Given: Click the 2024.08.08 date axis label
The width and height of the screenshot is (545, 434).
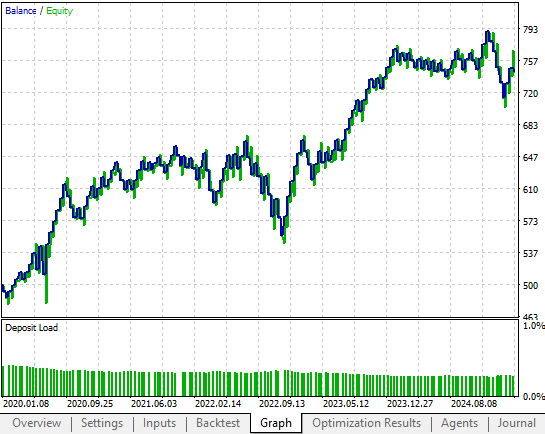Looking at the screenshot, I should (x=474, y=404).
